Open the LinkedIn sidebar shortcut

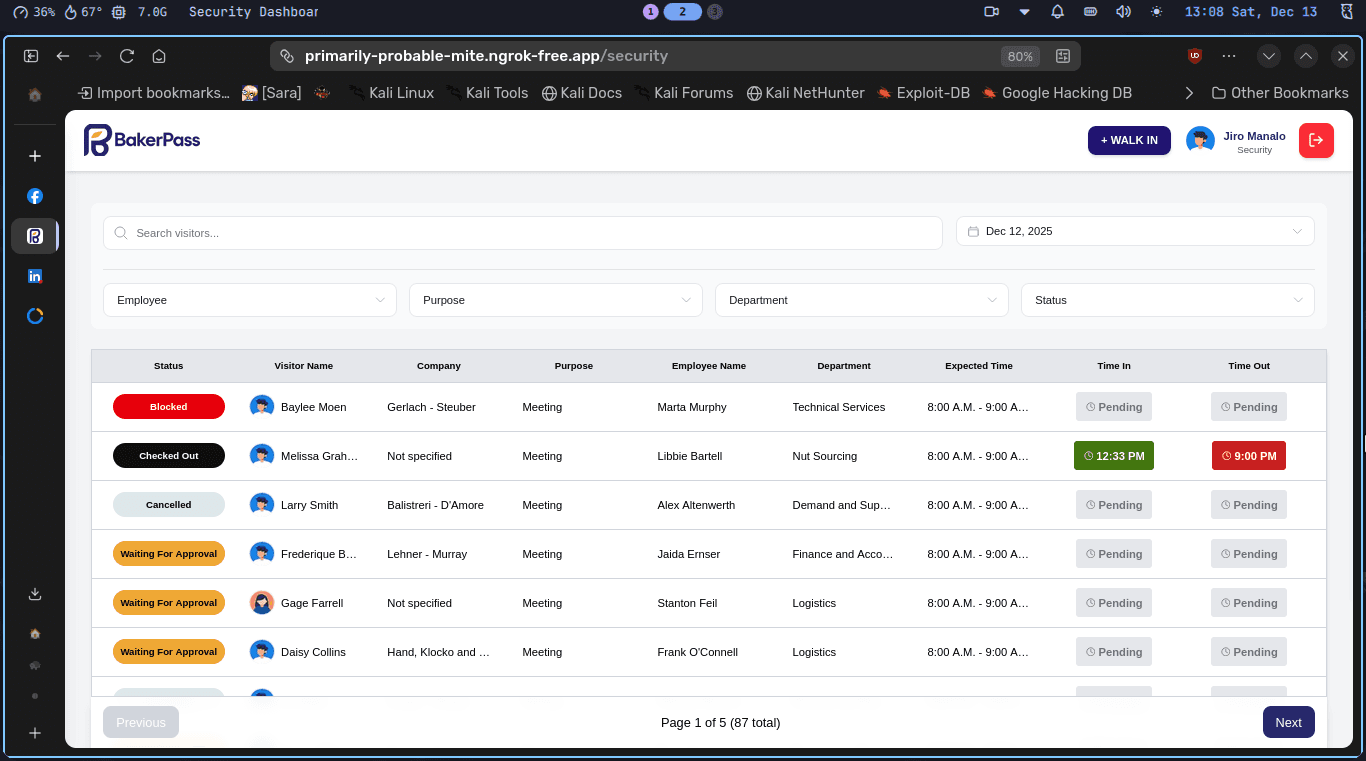(35, 276)
